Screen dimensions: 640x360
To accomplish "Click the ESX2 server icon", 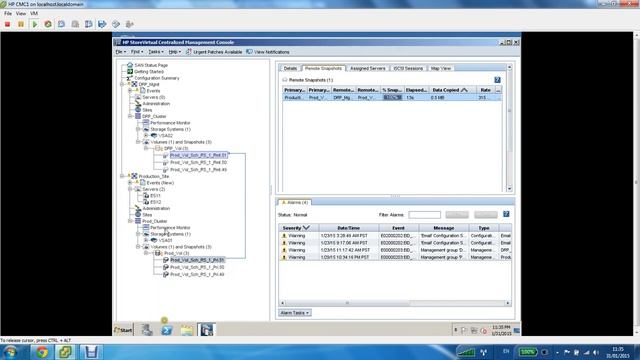I will (146, 202).
